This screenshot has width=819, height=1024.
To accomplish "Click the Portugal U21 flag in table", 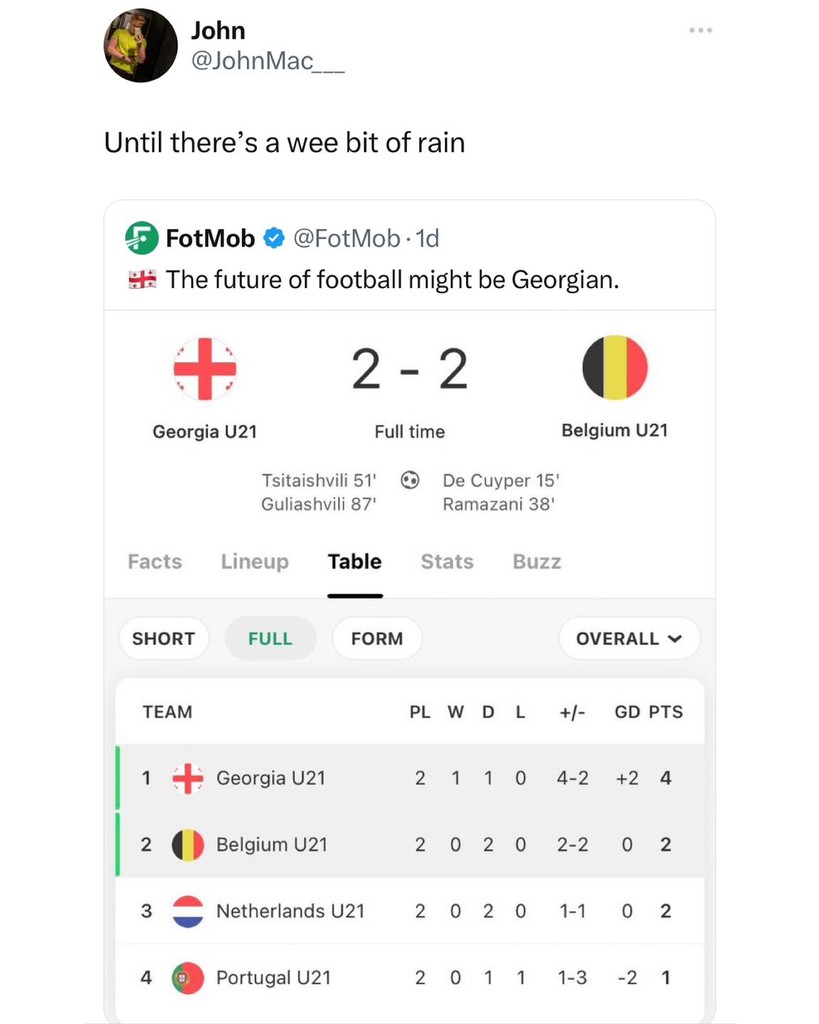I will [x=187, y=977].
